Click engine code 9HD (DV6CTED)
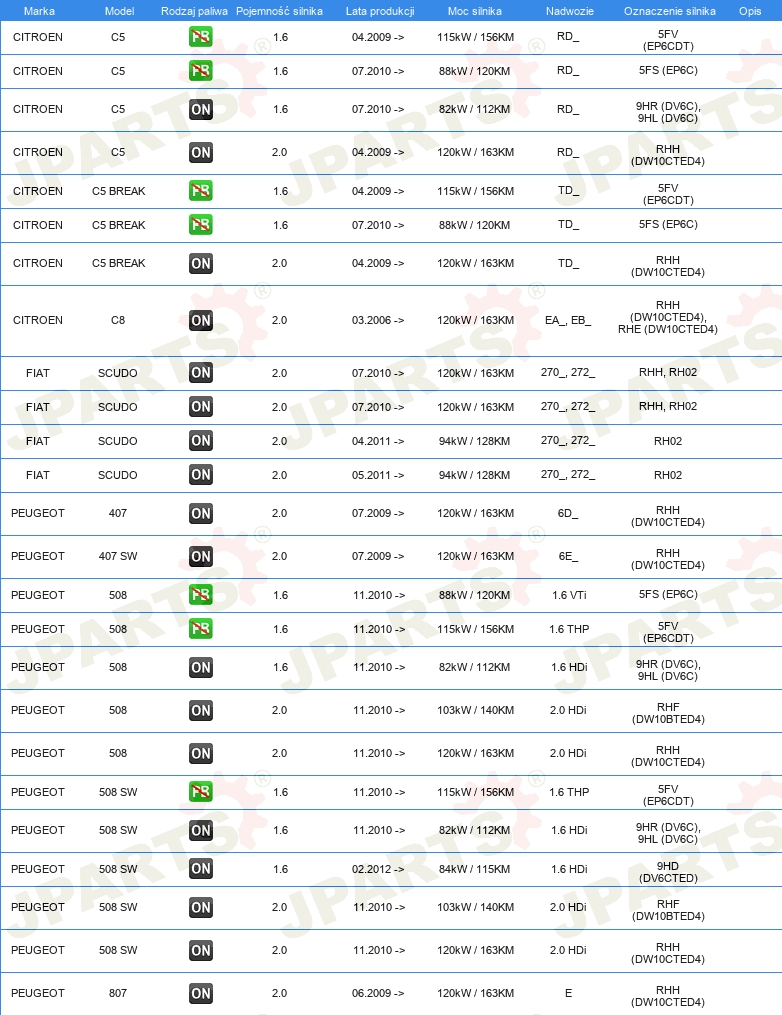 pyautogui.click(x=668, y=872)
